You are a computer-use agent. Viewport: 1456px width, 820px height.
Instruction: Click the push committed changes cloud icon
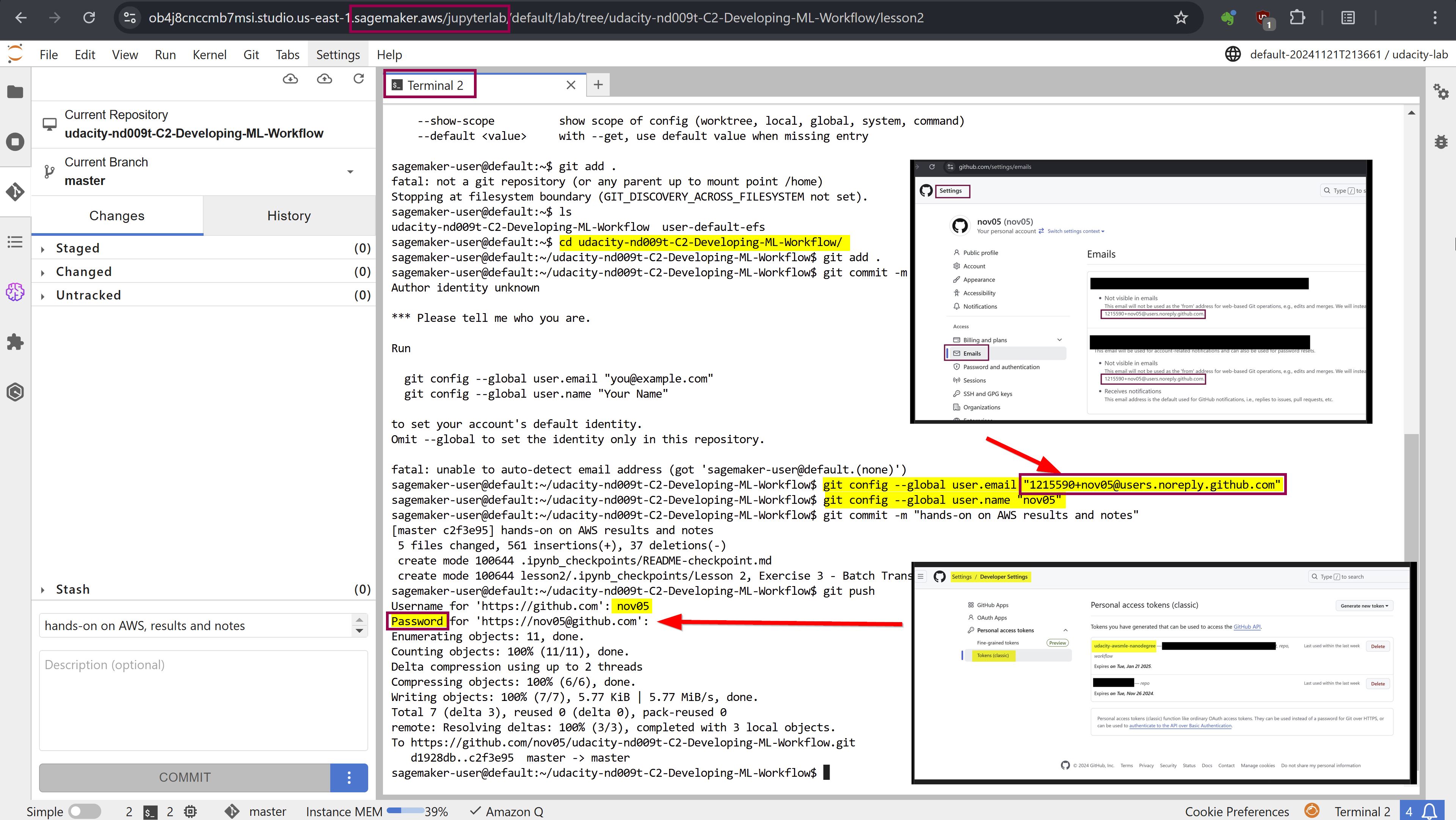(x=325, y=79)
